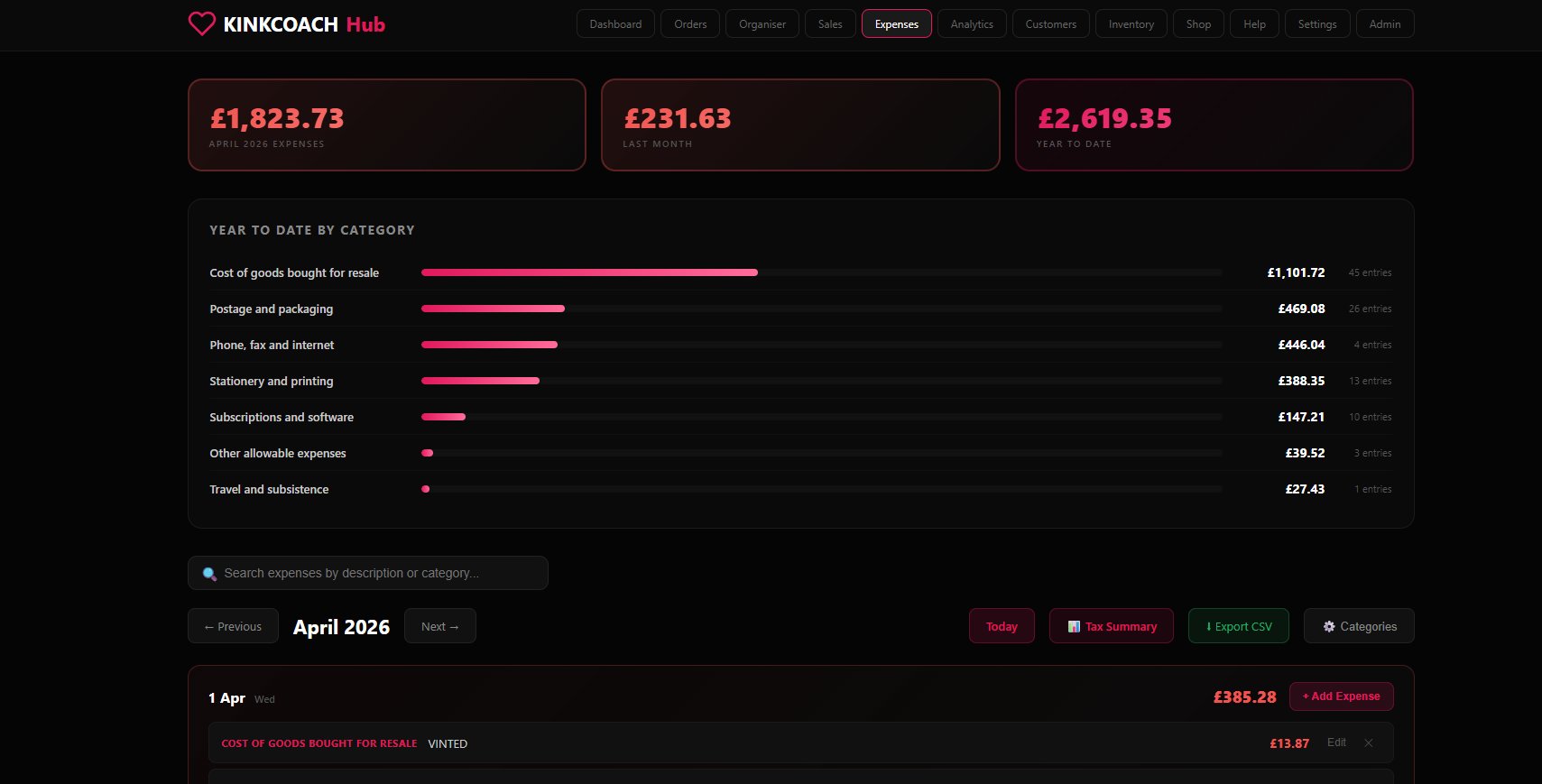The image size is (1542, 784).
Task: Click the Last Month total card
Action: coord(800,125)
